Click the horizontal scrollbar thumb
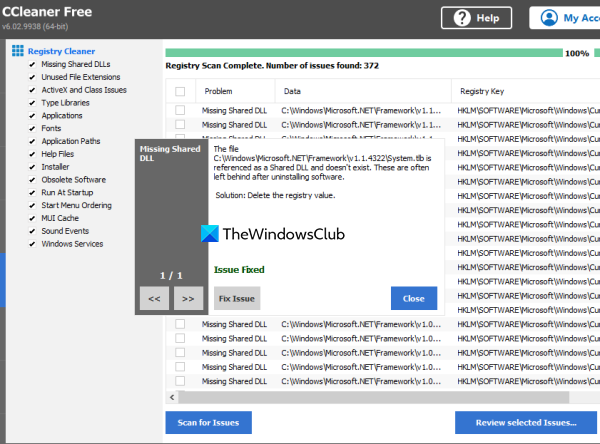This screenshot has height=444, width=600. [x=373, y=397]
